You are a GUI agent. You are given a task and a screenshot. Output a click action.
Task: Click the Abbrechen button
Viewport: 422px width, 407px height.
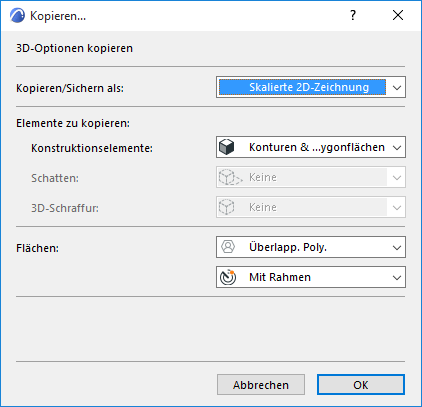coord(261,385)
